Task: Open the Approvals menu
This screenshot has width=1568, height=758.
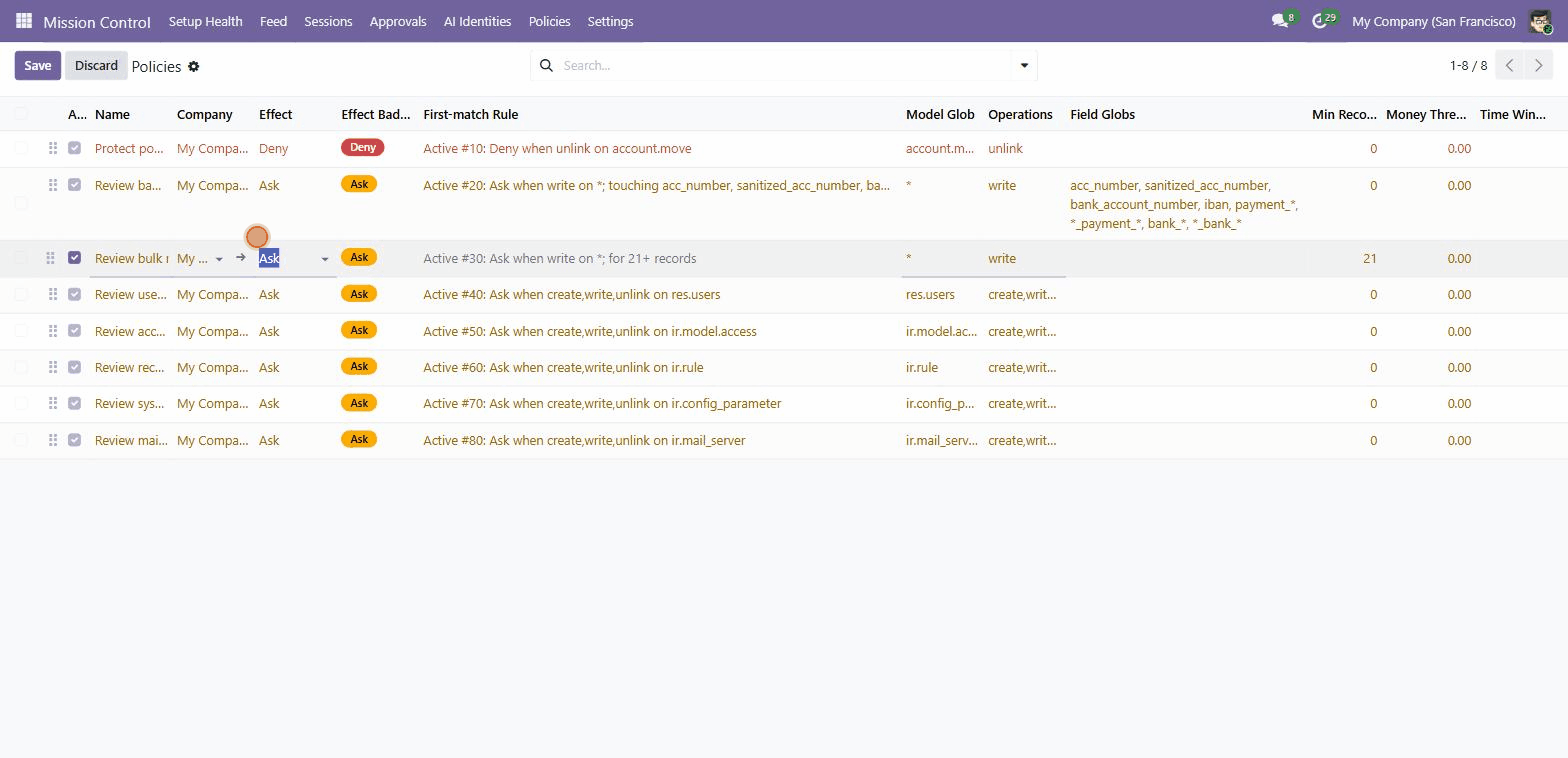Action: coord(398,21)
